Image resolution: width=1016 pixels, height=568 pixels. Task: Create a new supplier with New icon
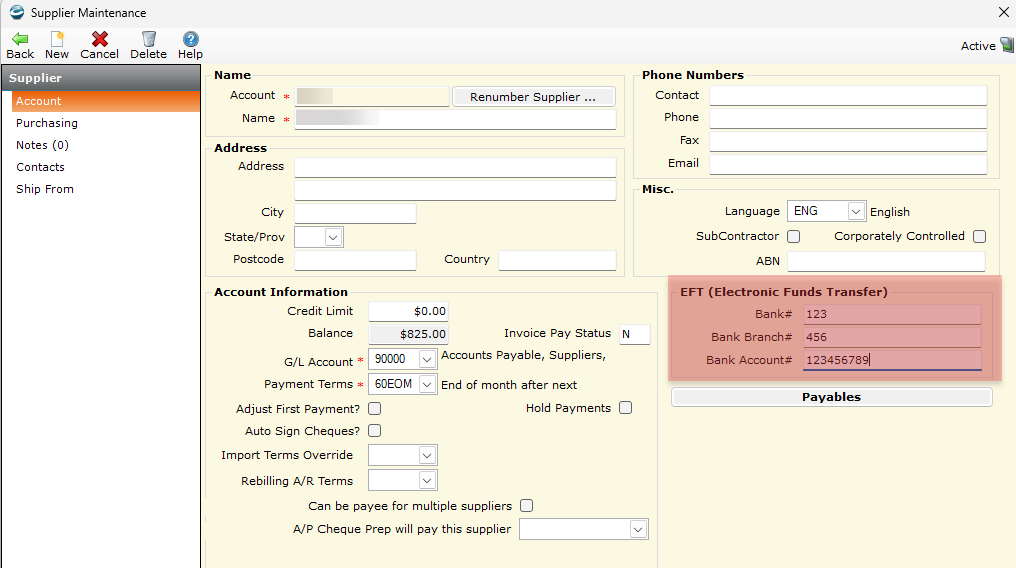coord(57,39)
